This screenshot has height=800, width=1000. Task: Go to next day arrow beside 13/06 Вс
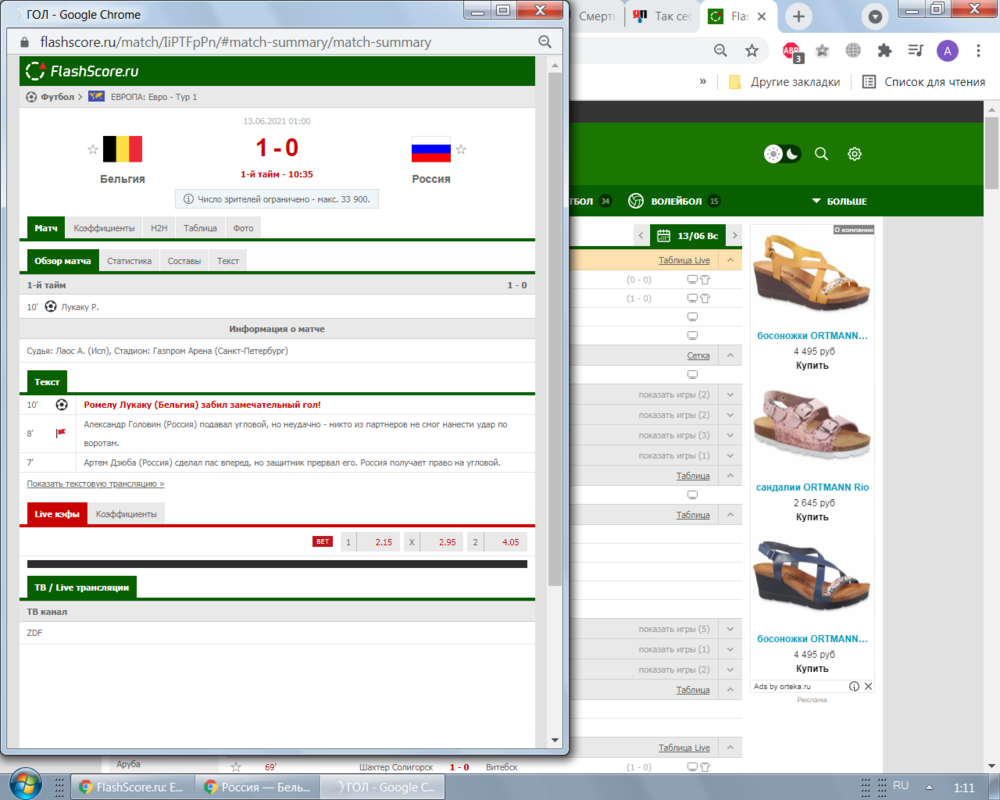click(735, 235)
